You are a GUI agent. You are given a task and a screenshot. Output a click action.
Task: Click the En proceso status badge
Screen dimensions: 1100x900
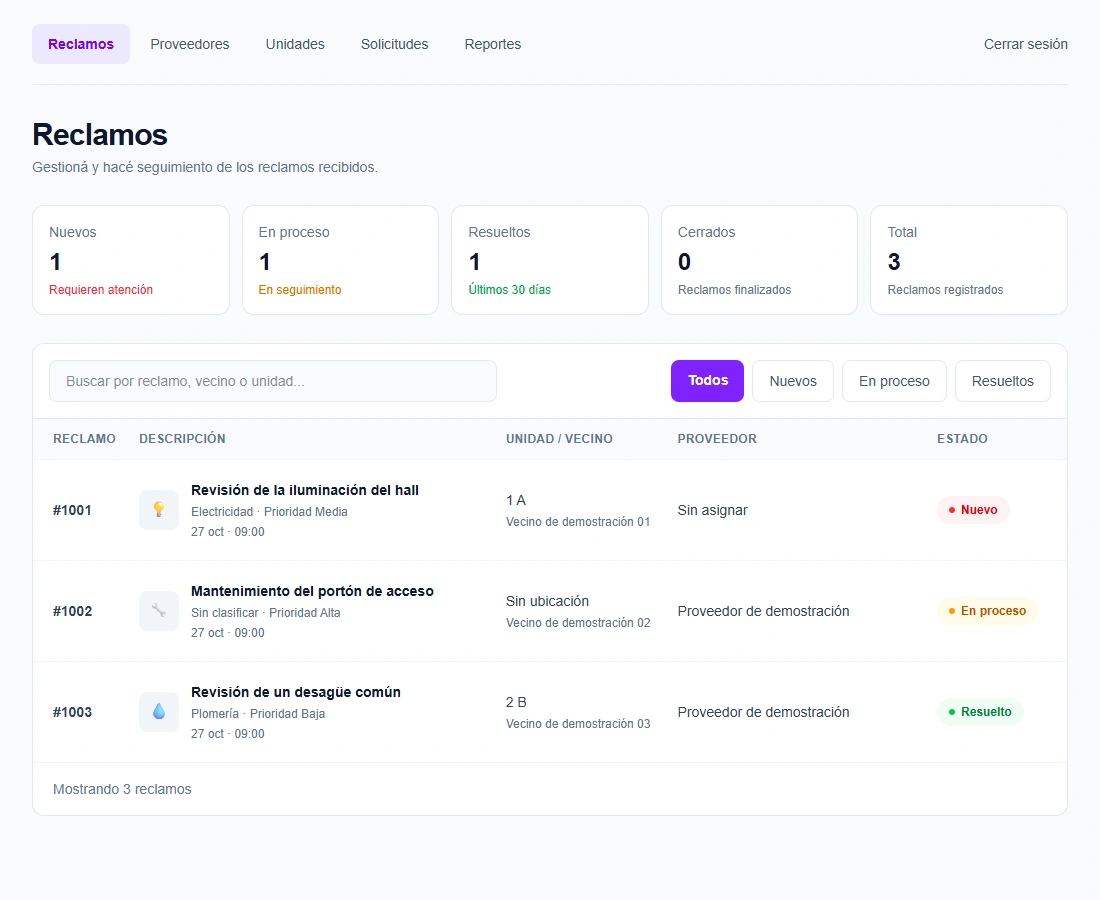pyautogui.click(x=987, y=611)
